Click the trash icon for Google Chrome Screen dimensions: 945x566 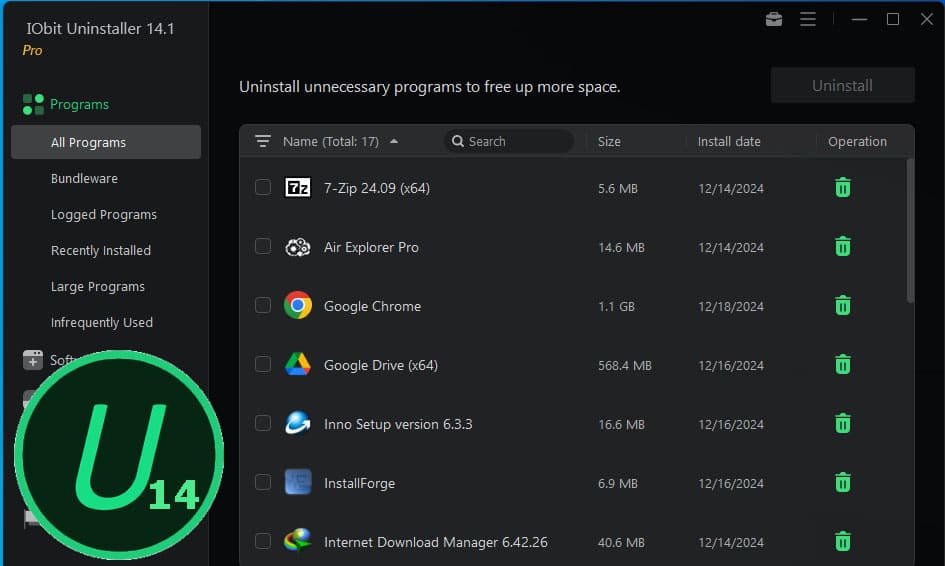(x=843, y=306)
